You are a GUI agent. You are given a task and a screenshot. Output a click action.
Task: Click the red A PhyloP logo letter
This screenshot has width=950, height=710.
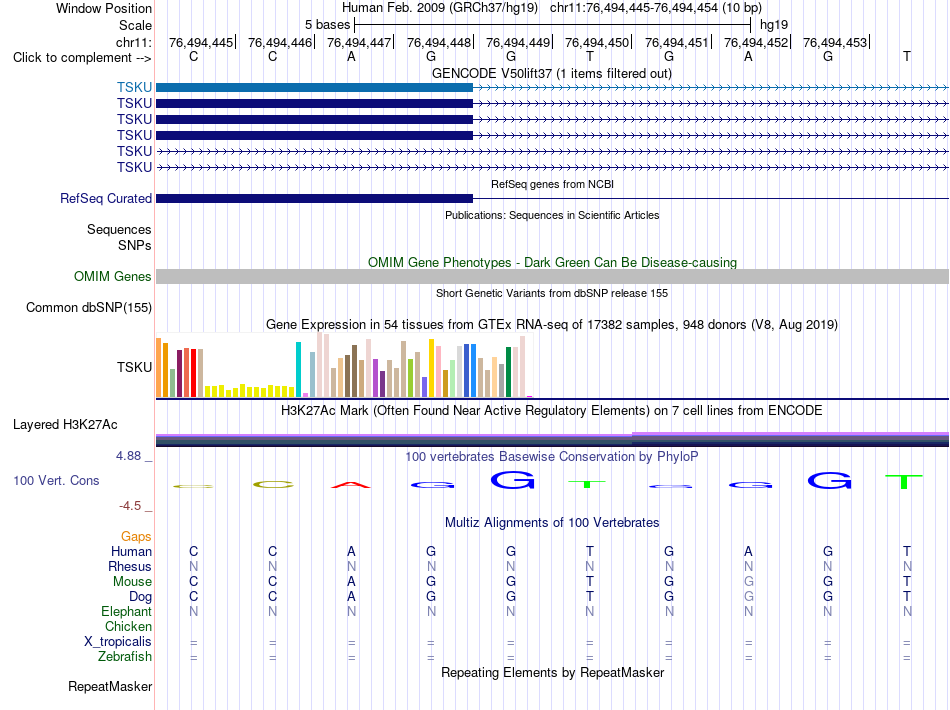[351, 484]
